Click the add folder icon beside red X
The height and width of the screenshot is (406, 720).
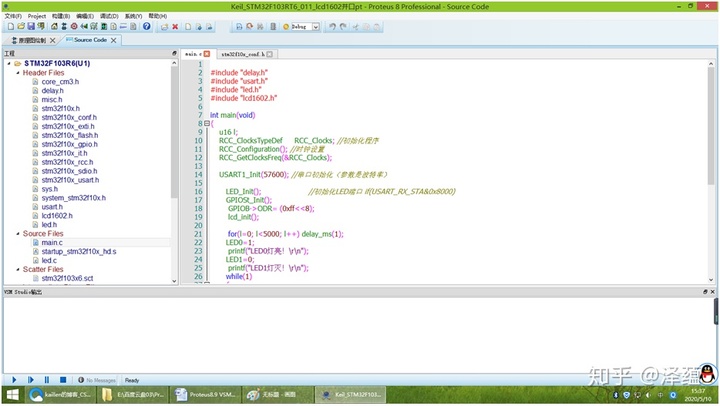[164, 27]
